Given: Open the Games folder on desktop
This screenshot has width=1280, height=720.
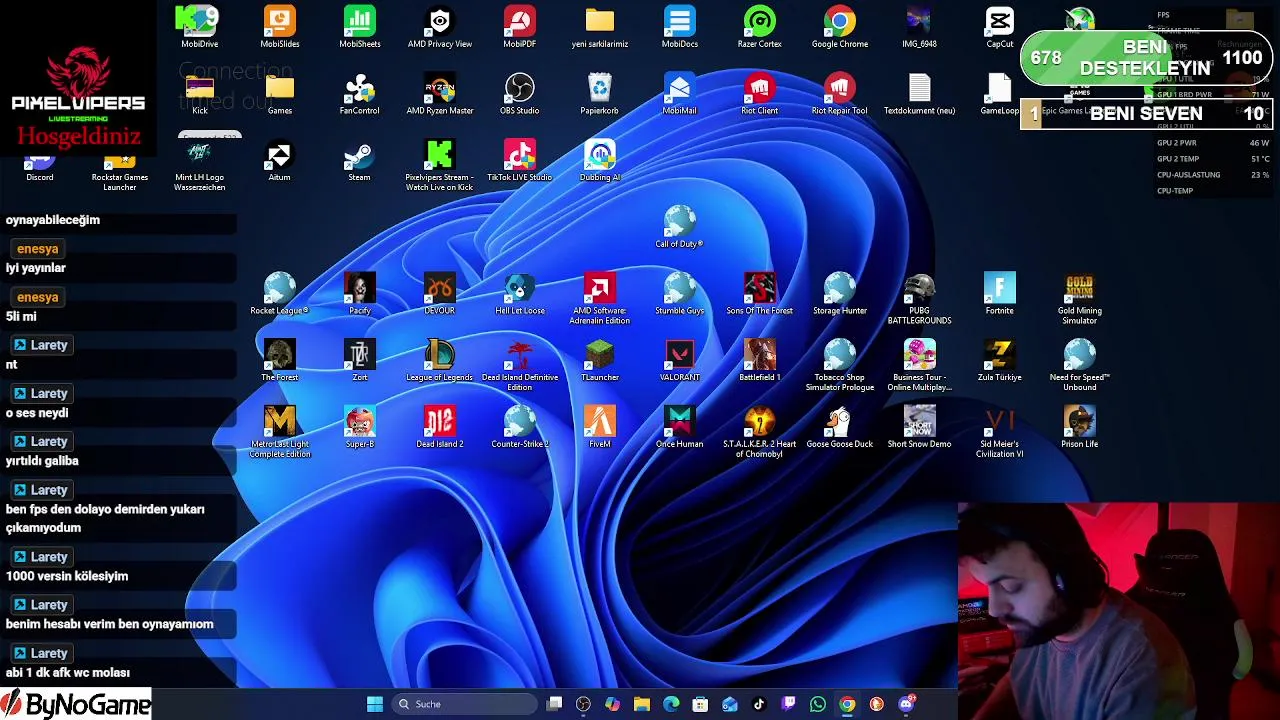Looking at the screenshot, I should pyautogui.click(x=280, y=94).
